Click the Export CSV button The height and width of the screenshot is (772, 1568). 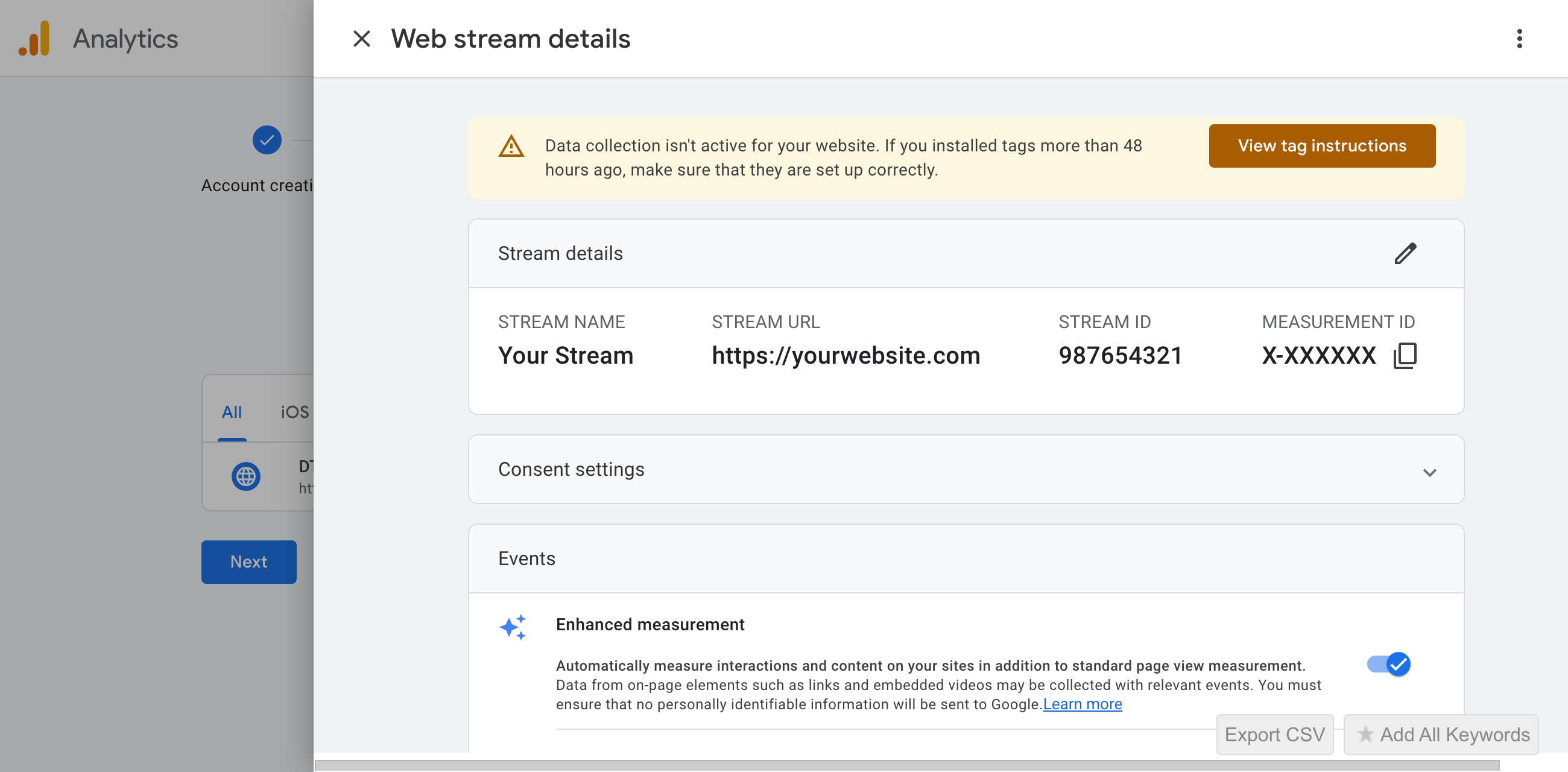point(1275,734)
